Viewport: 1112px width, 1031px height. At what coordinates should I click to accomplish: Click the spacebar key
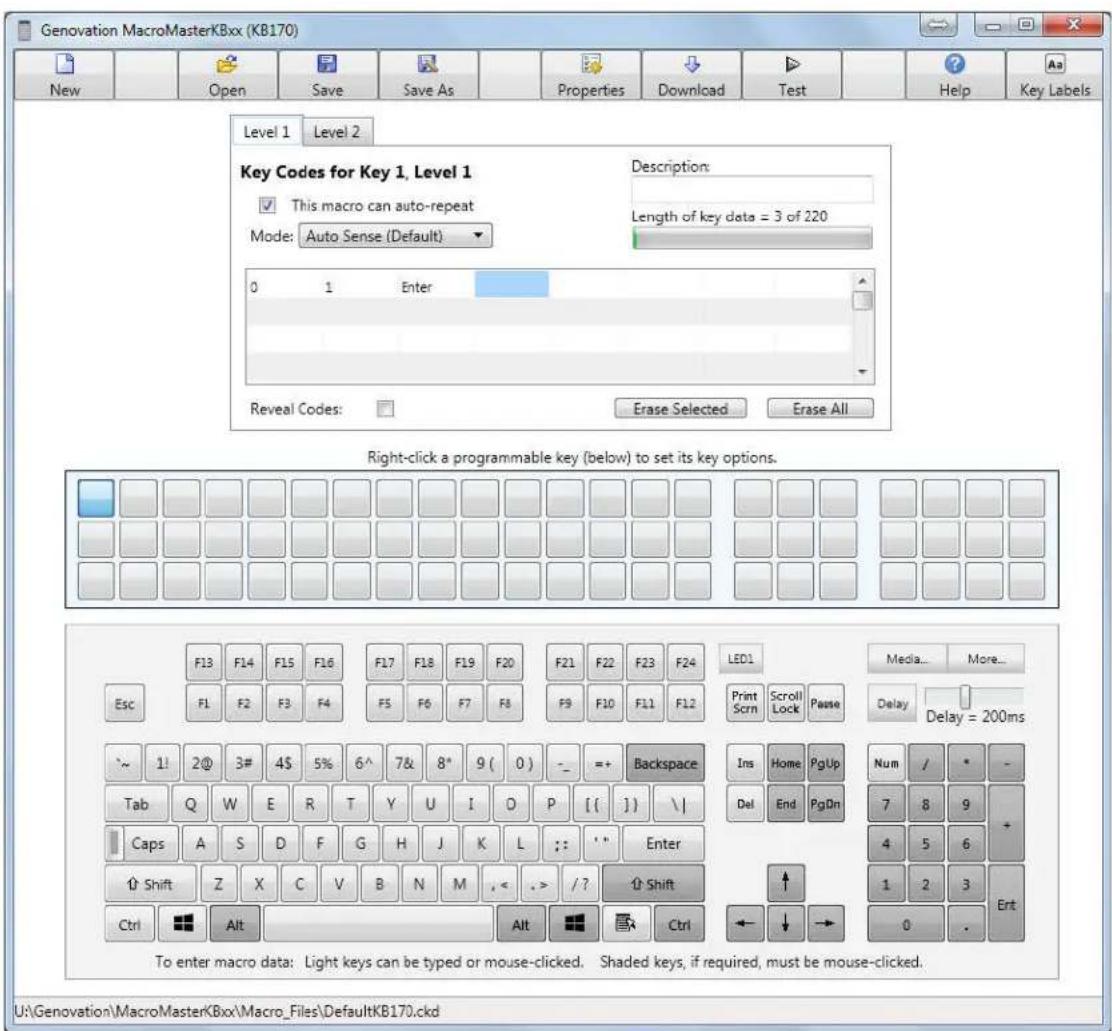pyautogui.click(x=379, y=923)
